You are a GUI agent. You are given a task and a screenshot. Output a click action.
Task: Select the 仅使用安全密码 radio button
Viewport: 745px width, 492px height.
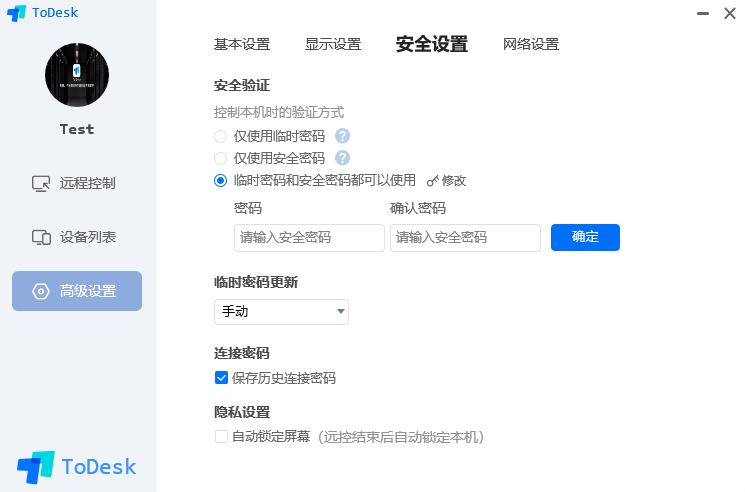(x=220, y=158)
